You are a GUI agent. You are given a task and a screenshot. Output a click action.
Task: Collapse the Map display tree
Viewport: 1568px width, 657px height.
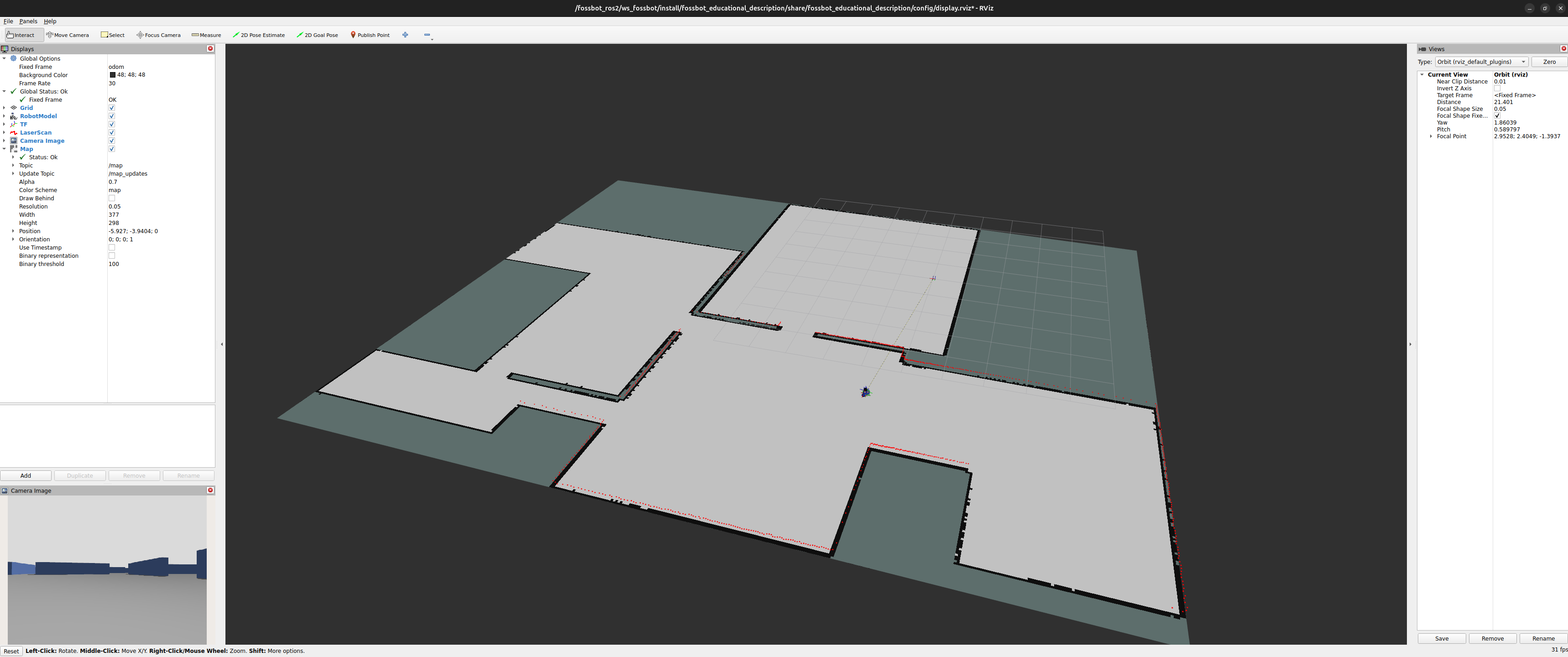coord(4,149)
